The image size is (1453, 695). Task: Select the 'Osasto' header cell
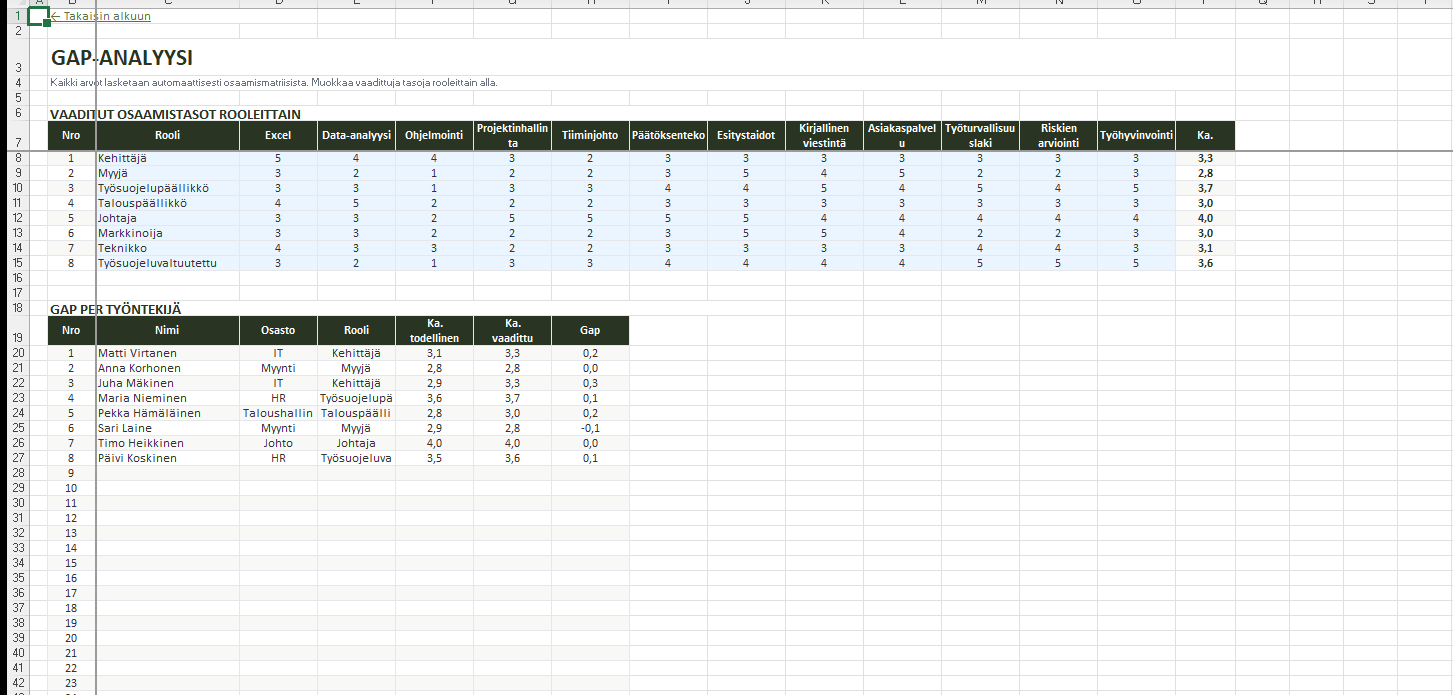pos(278,331)
